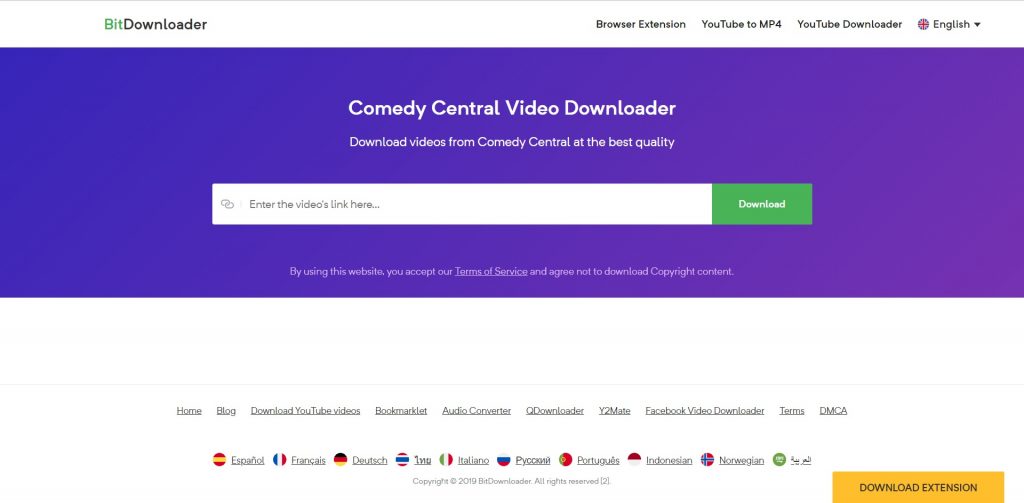Open the Facebook Video Downloader link

(x=705, y=411)
